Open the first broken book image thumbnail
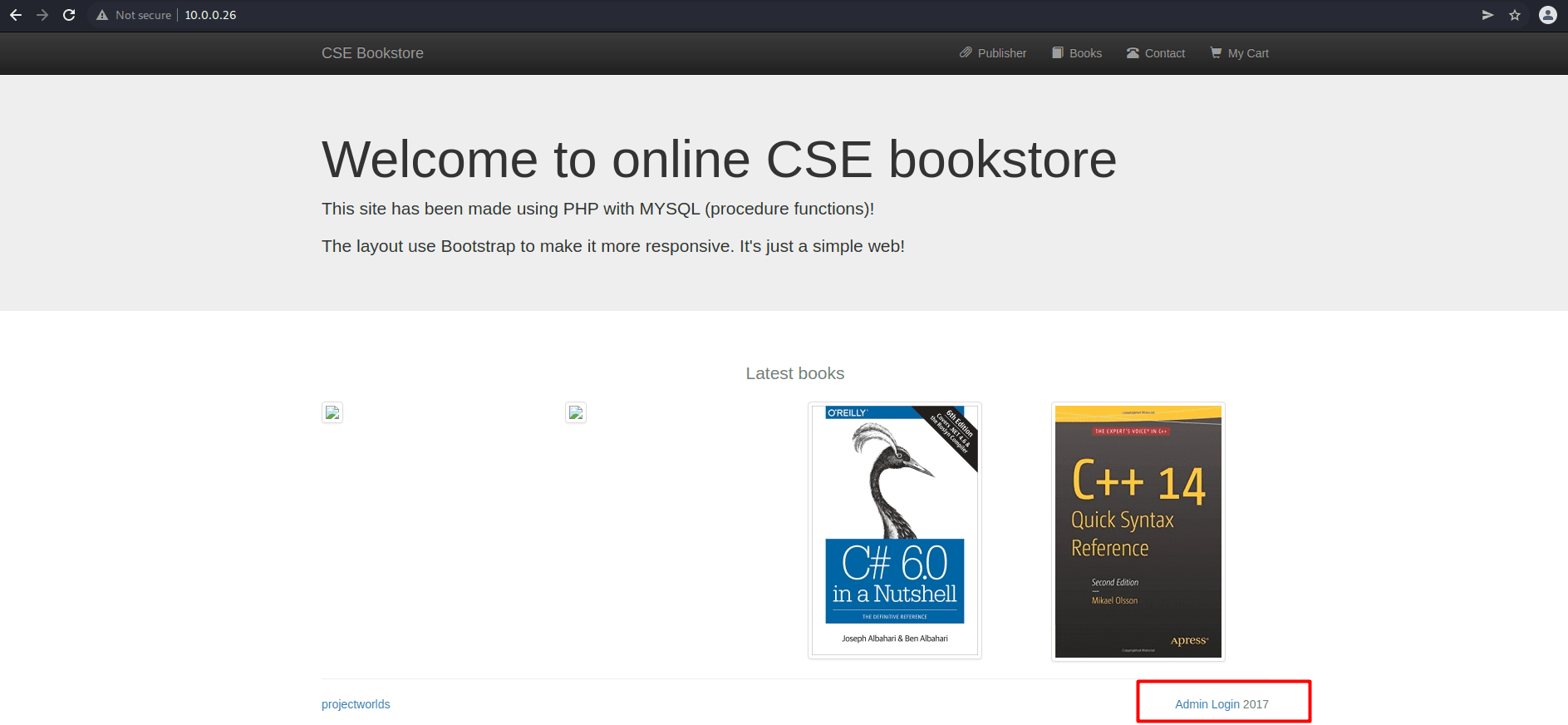This screenshot has height=725, width=1568. [332, 412]
